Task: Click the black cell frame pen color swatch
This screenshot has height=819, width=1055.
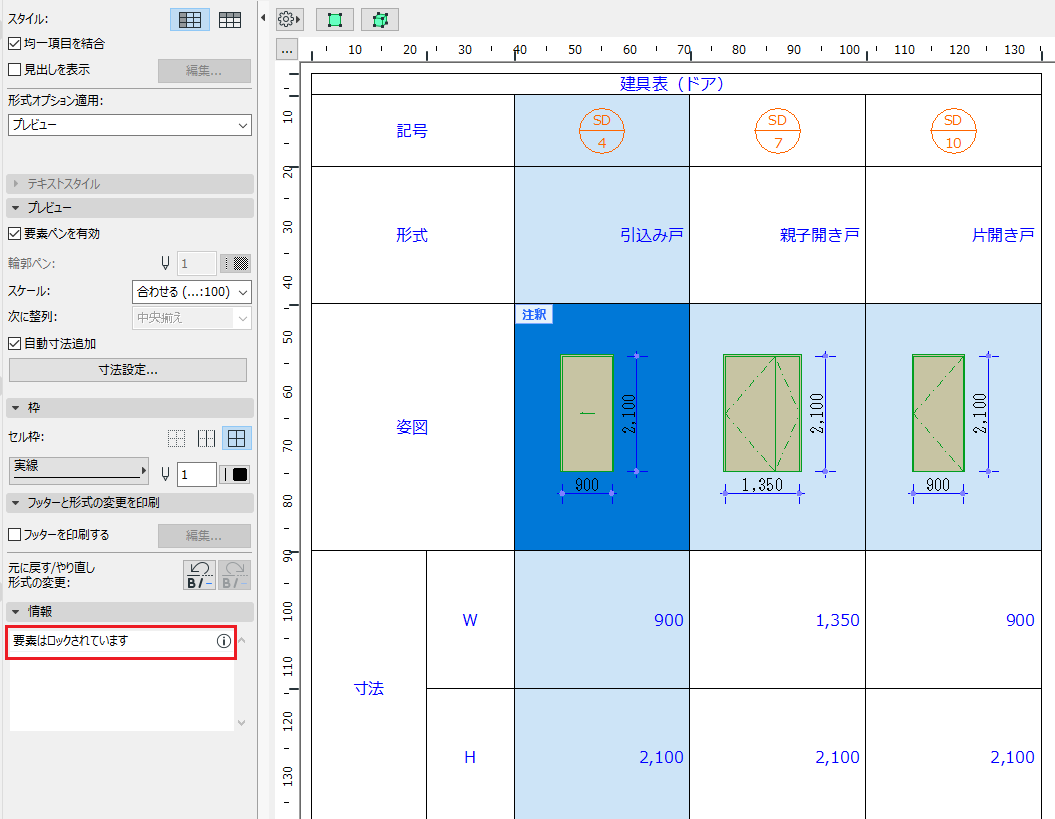Action: click(x=235, y=474)
